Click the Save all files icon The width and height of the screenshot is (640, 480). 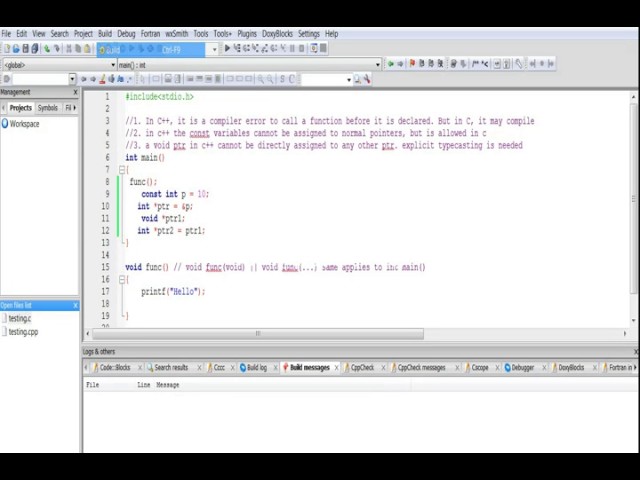tap(35, 49)
